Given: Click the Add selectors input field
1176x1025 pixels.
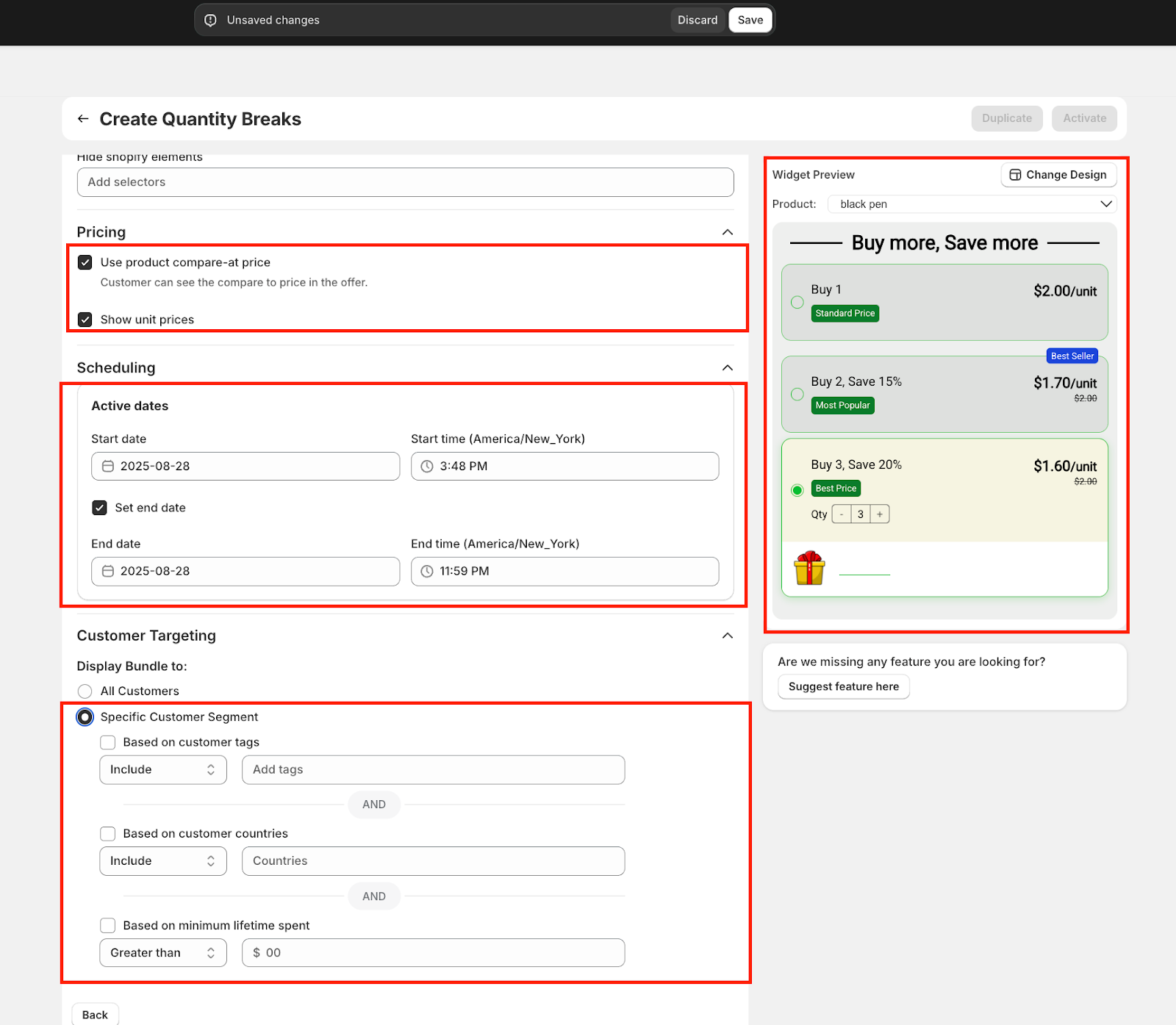Looking at the screenshot, I should 405,182.
